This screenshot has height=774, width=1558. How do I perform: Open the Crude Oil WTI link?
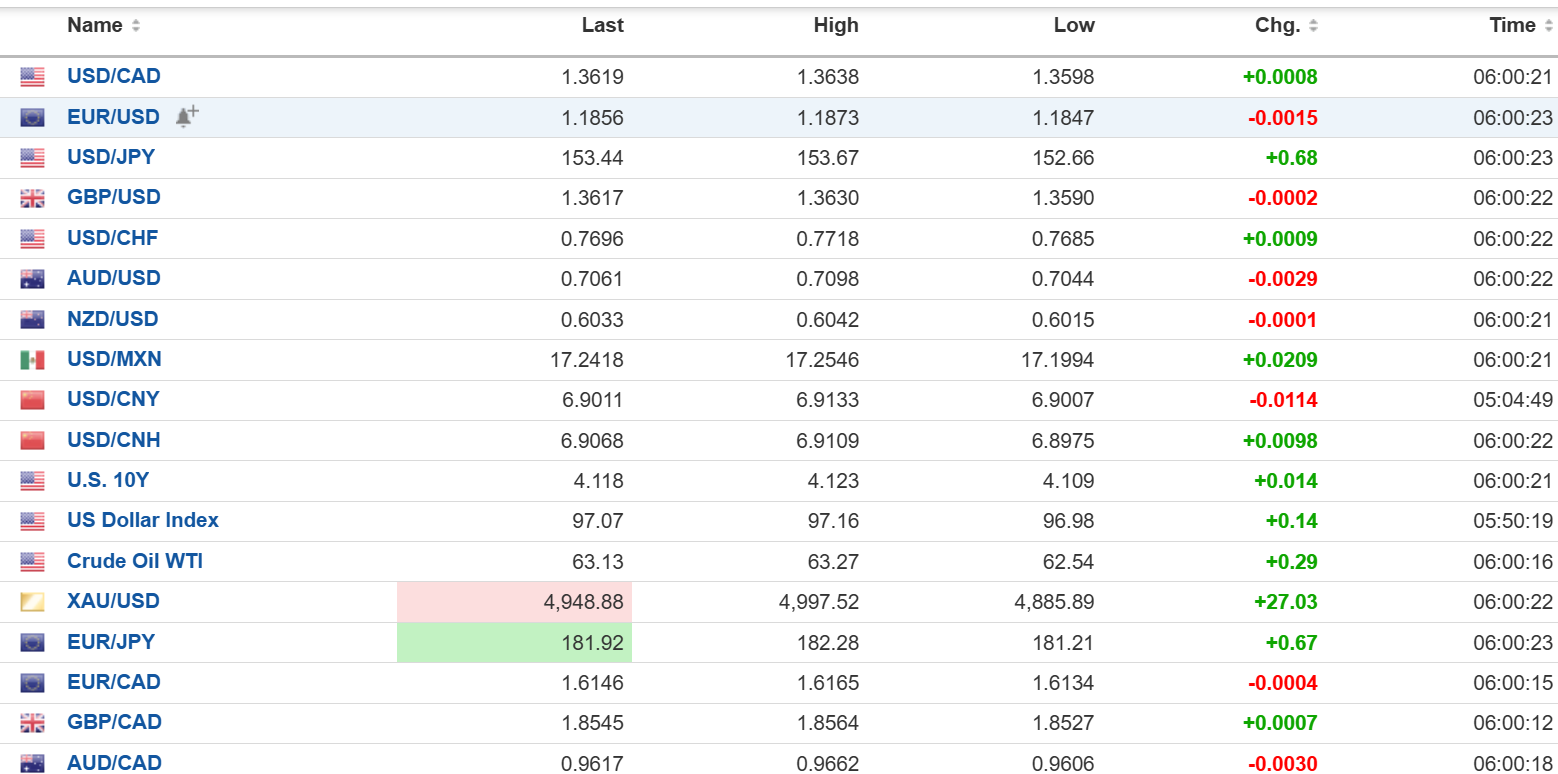click(x=135, y=561)
